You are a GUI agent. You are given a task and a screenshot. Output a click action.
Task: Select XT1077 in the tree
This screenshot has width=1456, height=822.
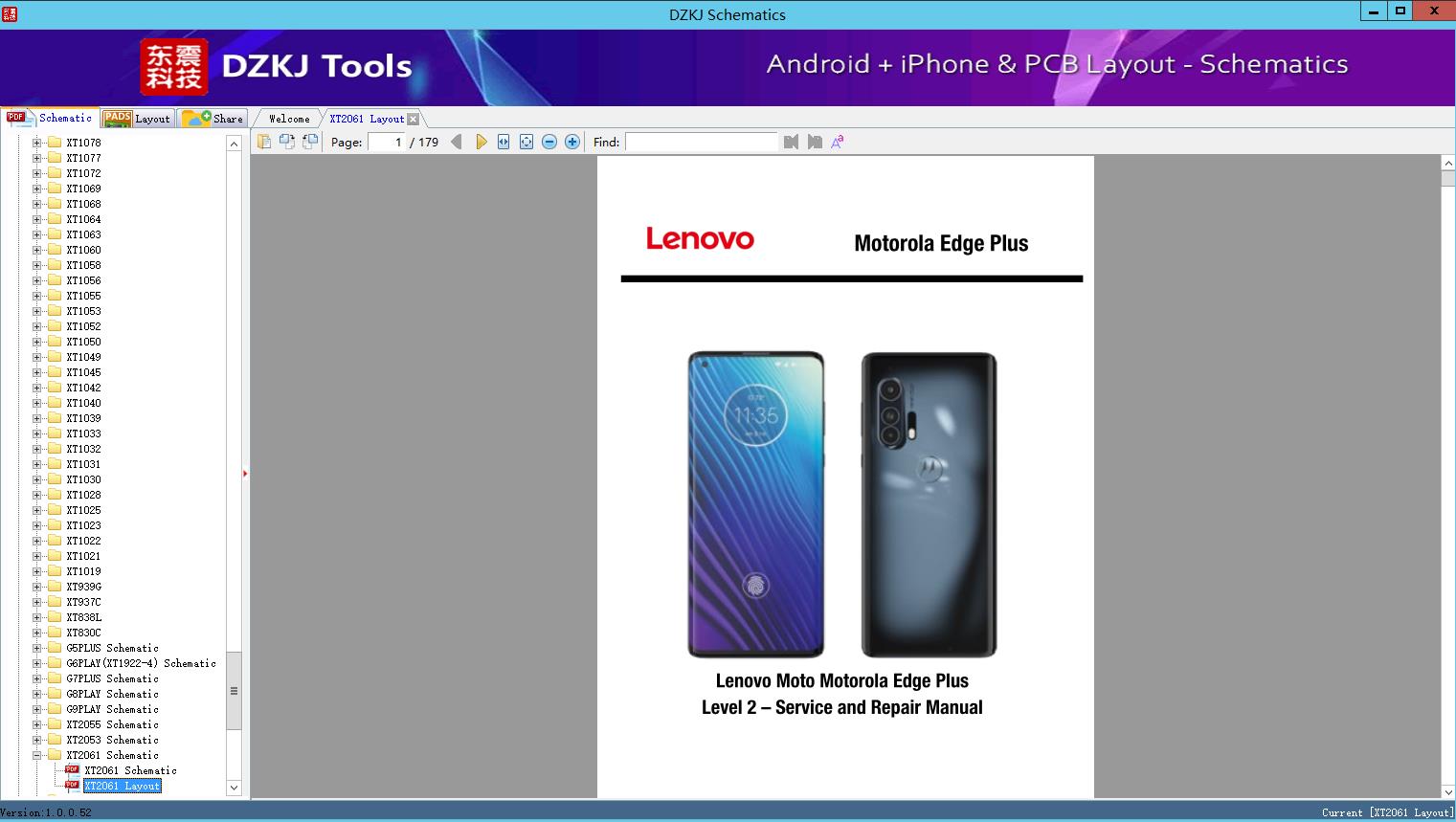tap(83, 158)
